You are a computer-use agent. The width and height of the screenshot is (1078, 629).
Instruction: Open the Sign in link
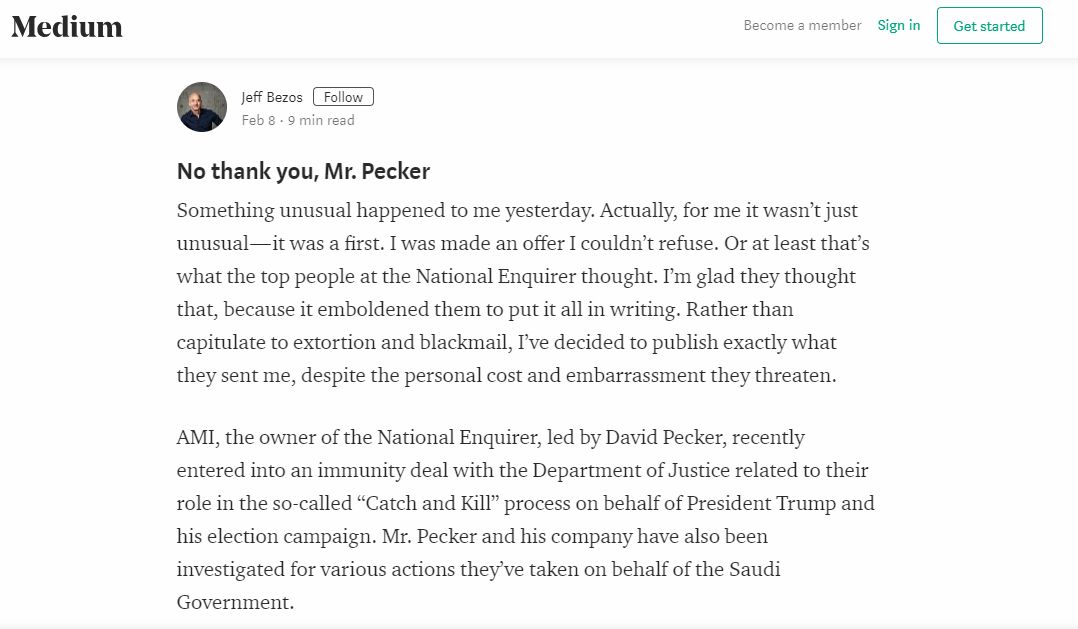(x=898, y=25)
